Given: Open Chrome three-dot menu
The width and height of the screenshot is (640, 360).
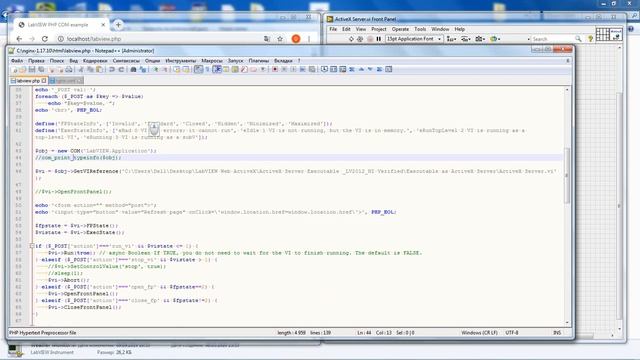Looking at the screenshot, I should 309,39.
